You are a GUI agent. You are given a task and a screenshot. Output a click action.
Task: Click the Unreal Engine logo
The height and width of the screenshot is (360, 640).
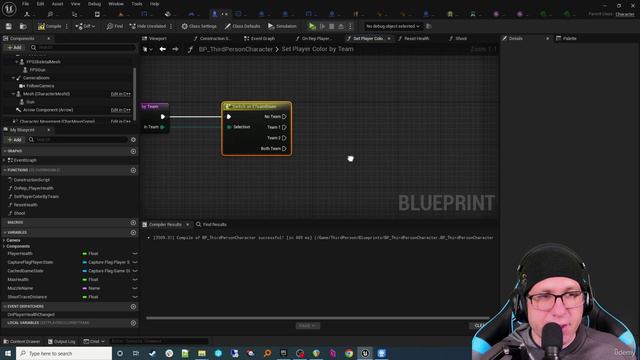tap(9, 9)
